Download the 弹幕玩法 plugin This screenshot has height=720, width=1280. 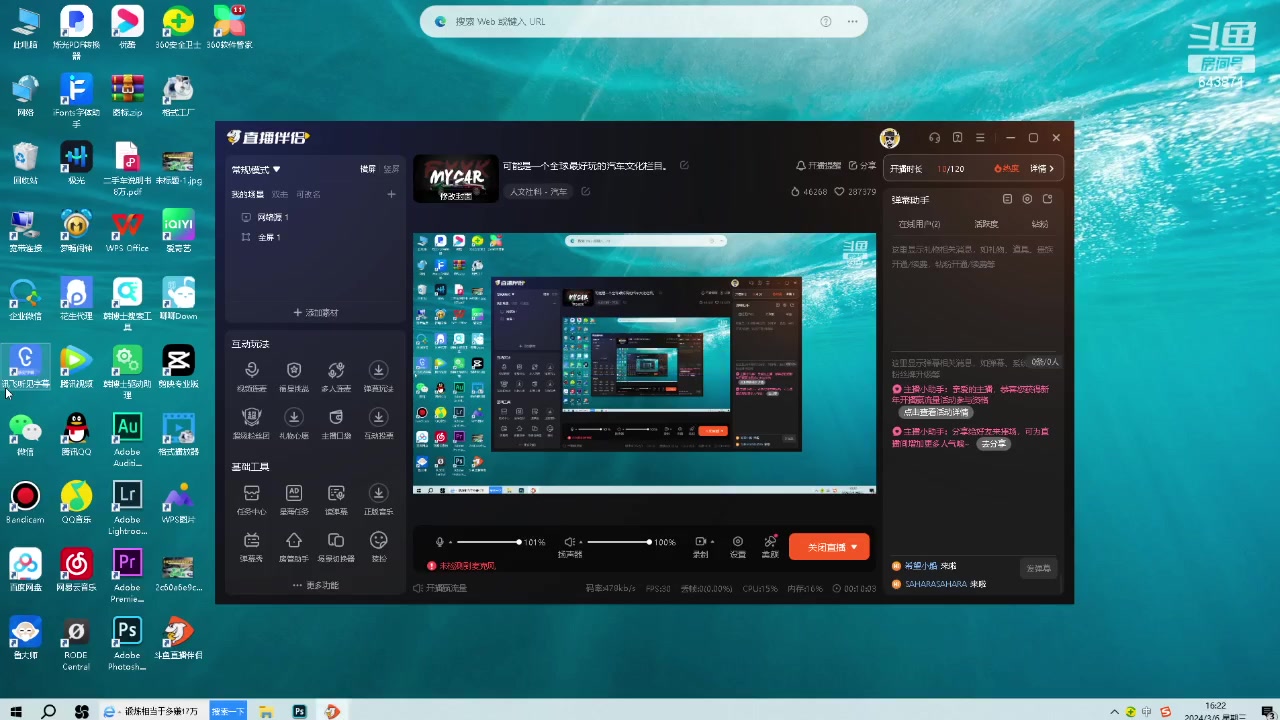pos(378,376)
